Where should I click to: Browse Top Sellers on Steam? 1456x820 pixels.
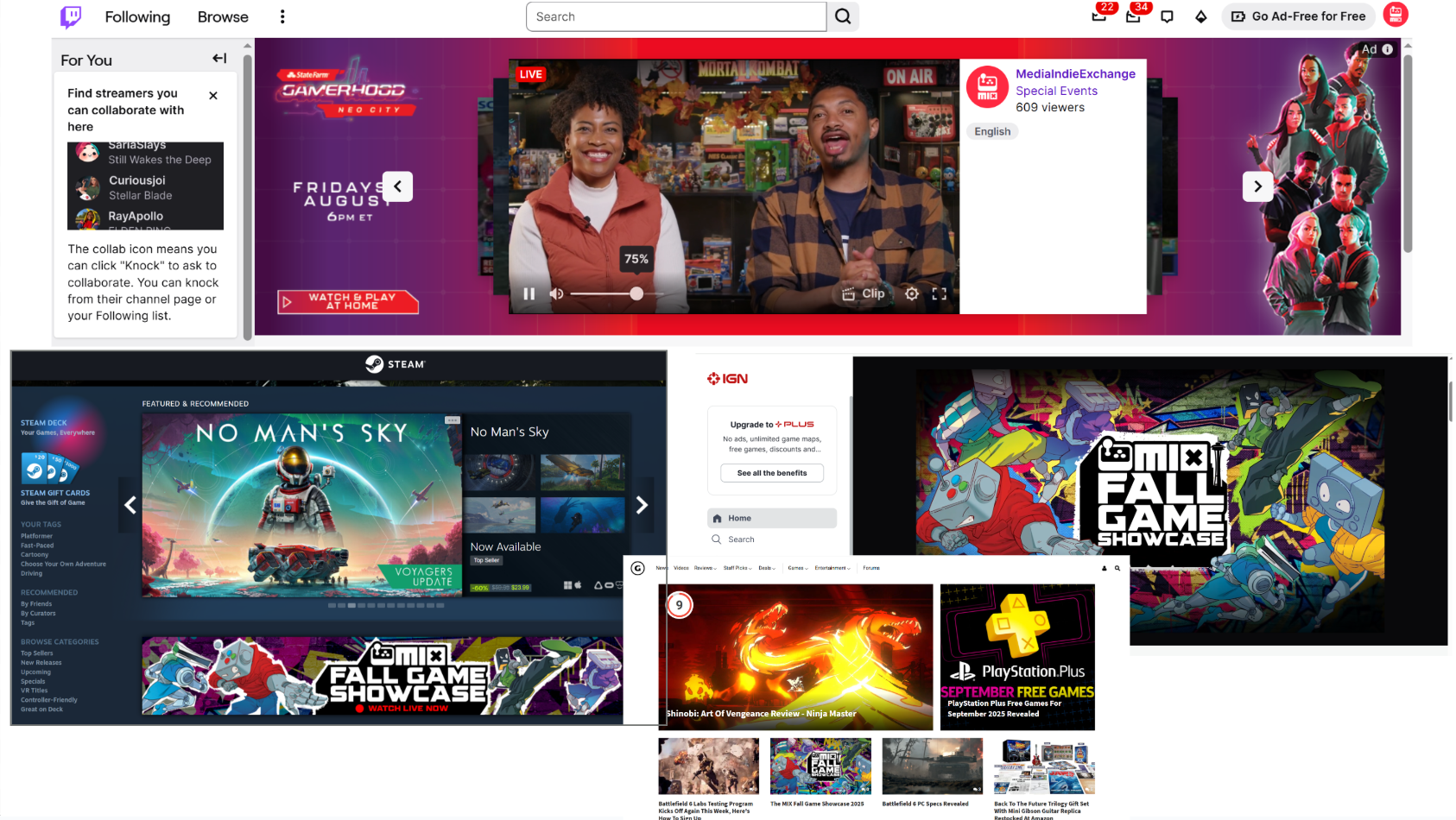pos(37,653)
